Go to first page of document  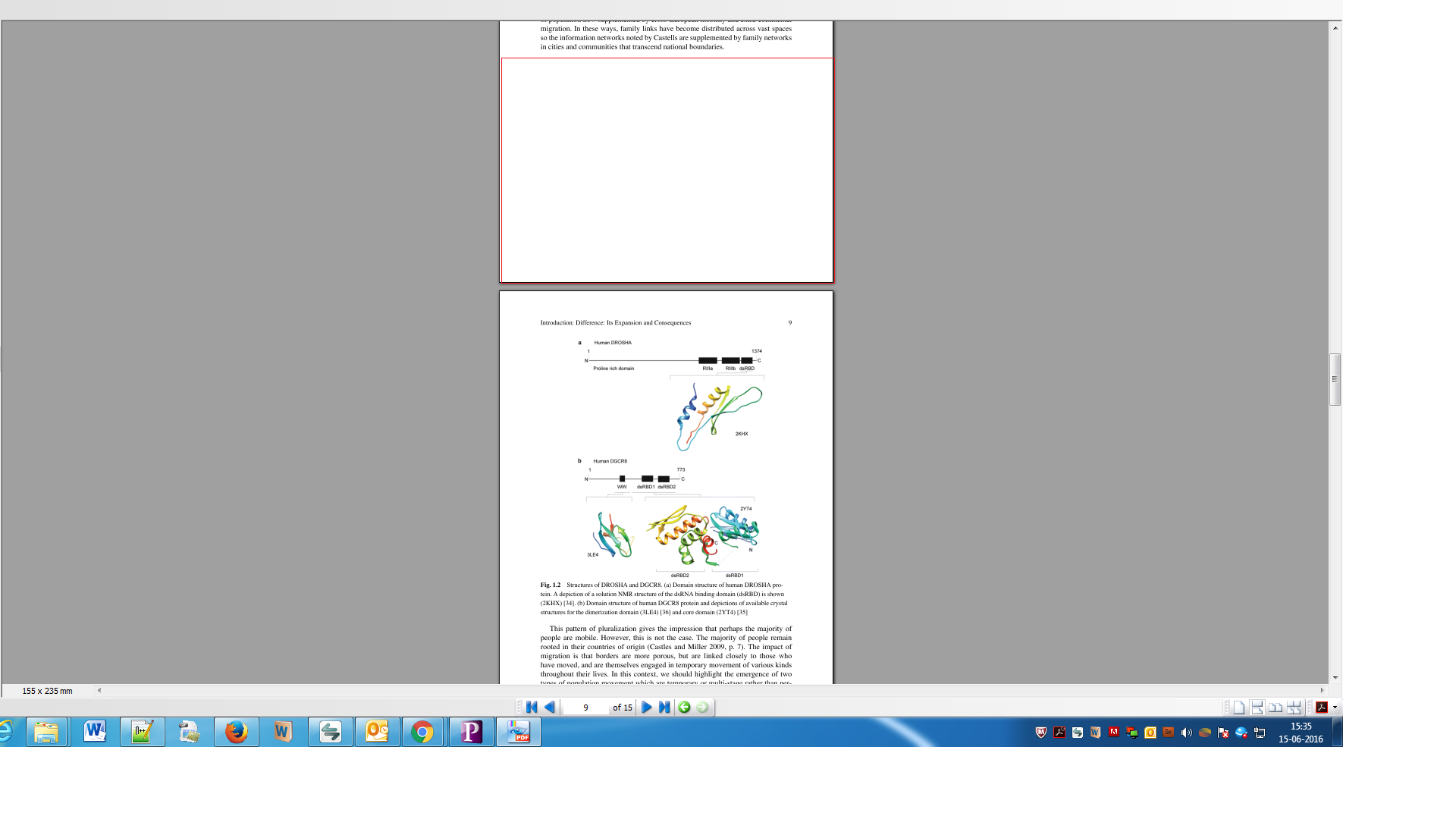coord(532,707)
